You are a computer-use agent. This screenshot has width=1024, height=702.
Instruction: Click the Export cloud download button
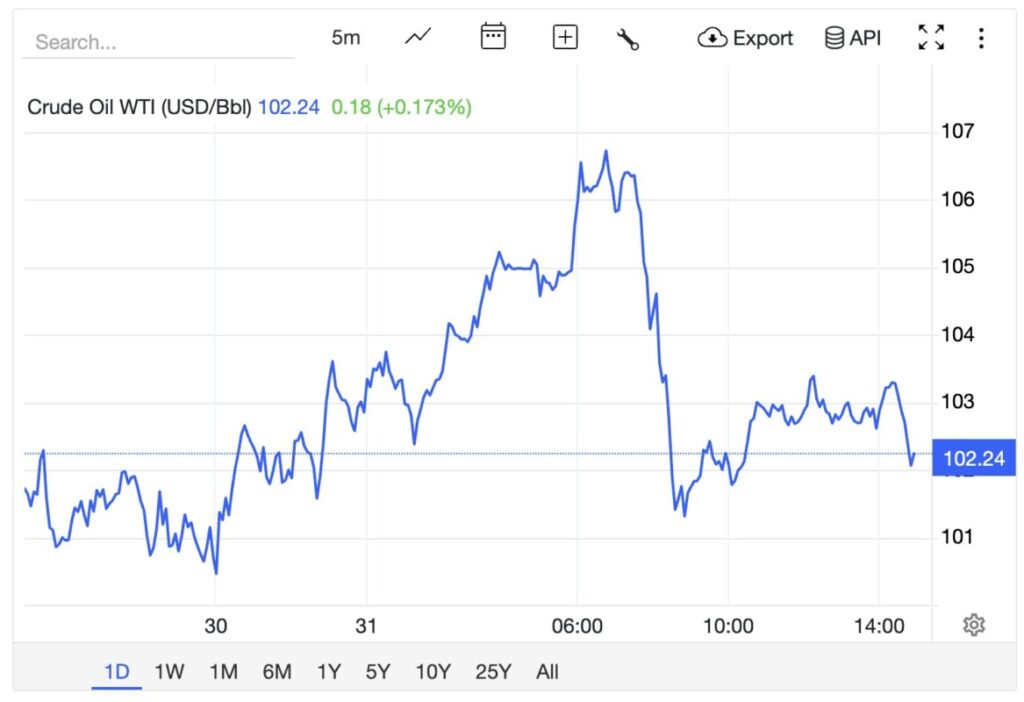tap(745, 38)
